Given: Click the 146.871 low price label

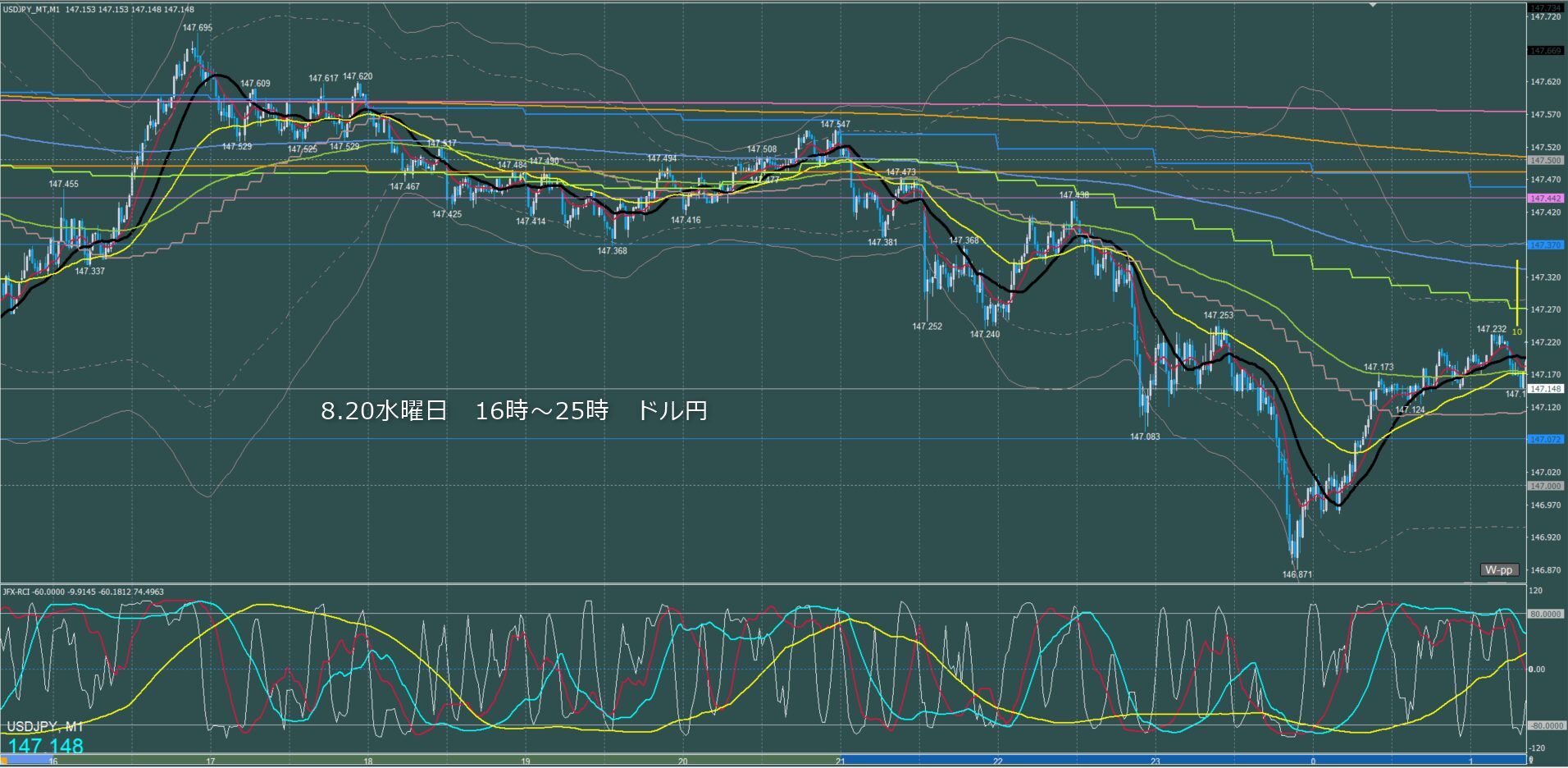Looking at the screenshot, I should (1297, 574).
